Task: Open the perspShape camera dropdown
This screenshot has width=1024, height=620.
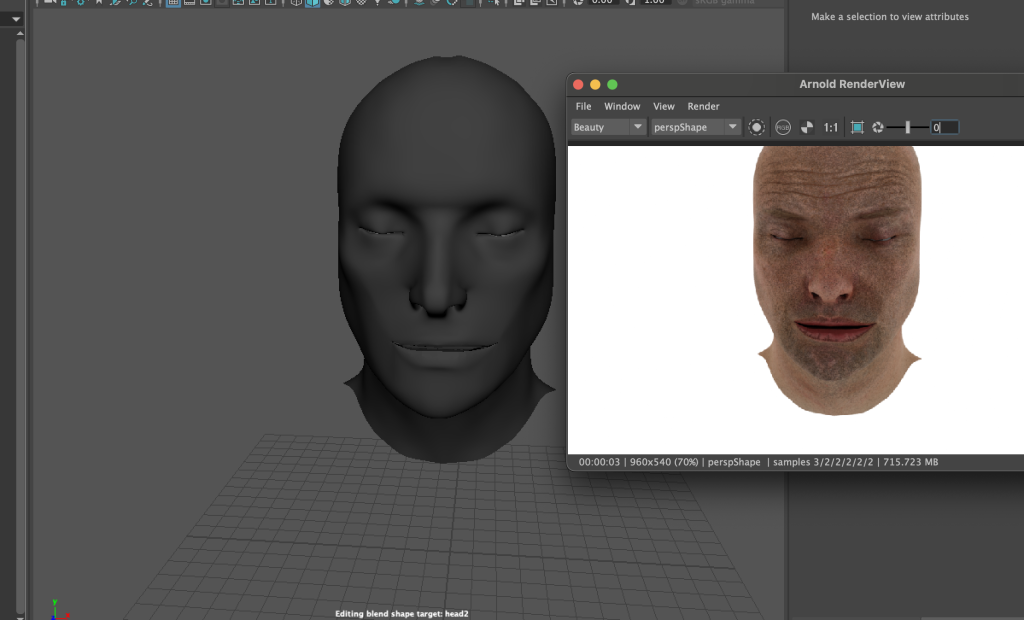Action: 696,127
